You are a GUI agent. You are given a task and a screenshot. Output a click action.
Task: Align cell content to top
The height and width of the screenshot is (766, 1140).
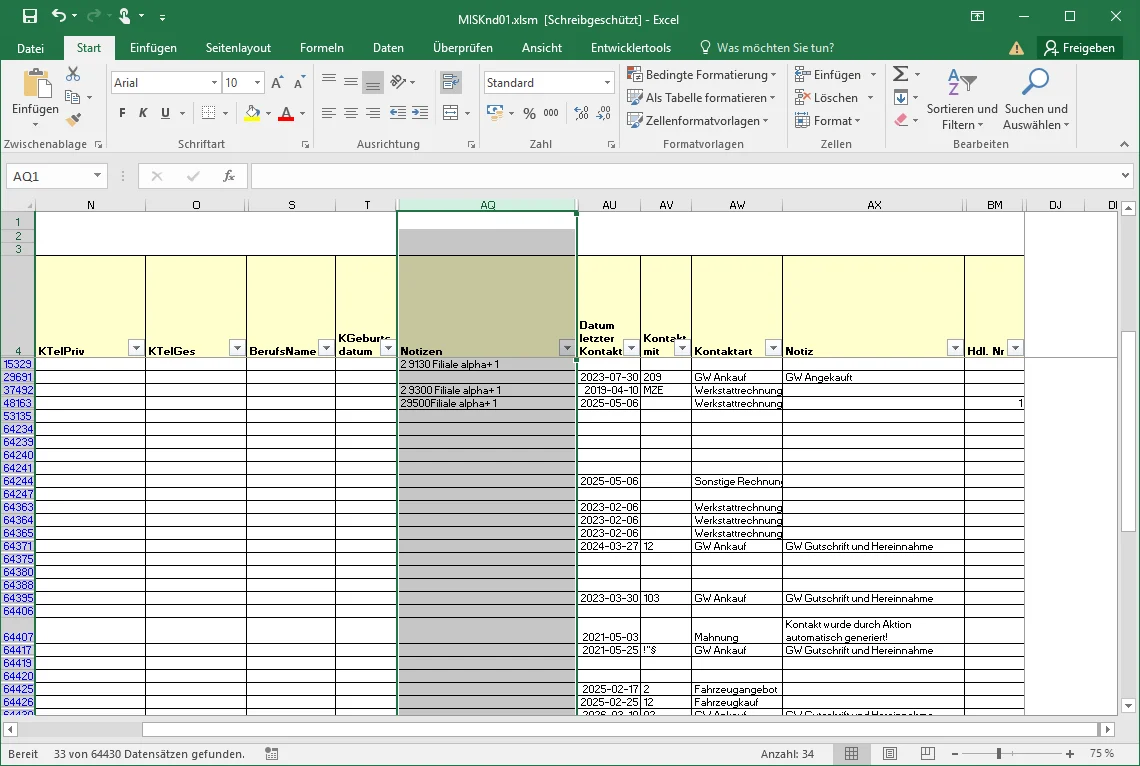tap(329, 80)
